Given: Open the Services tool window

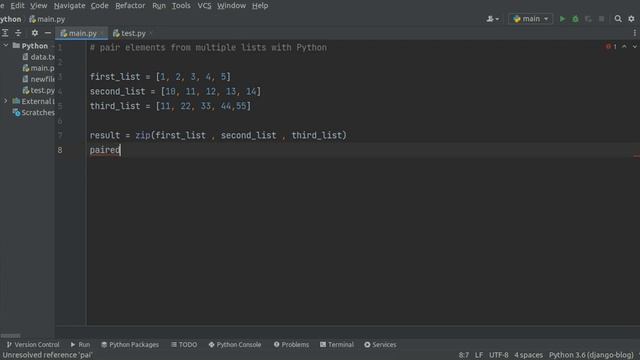Looking at the screenshot, I should click(x=380, y=345).
